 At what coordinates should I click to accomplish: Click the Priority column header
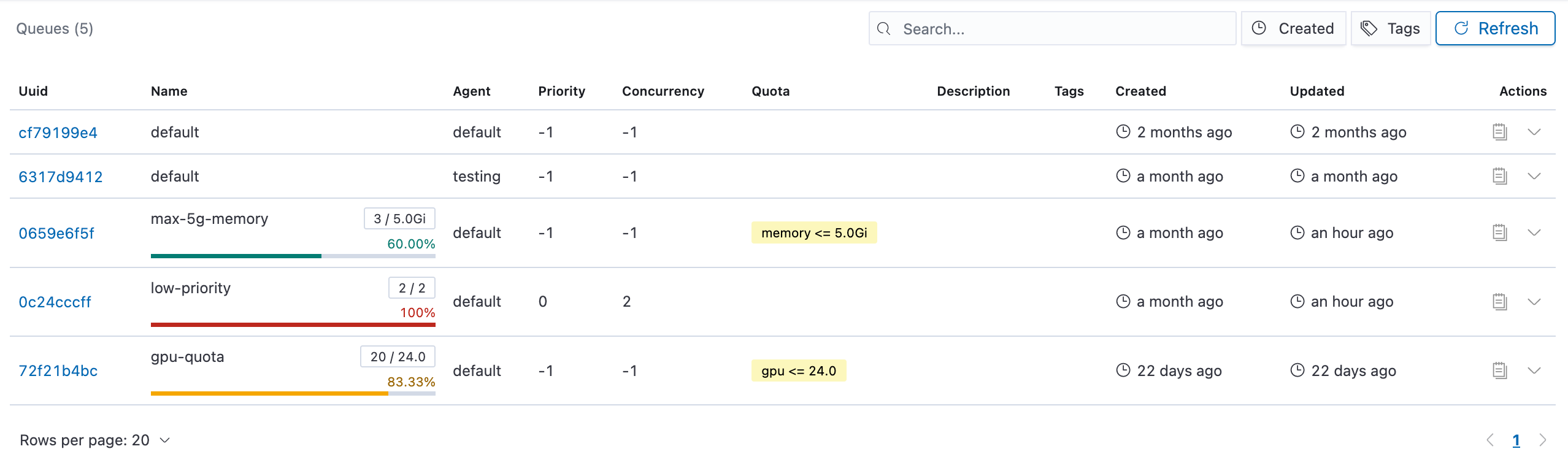tap(562, 91)
